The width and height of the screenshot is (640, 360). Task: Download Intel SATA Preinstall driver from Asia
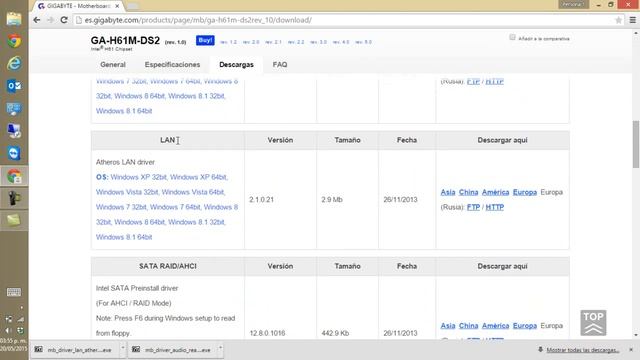click(x=448, y=326)
